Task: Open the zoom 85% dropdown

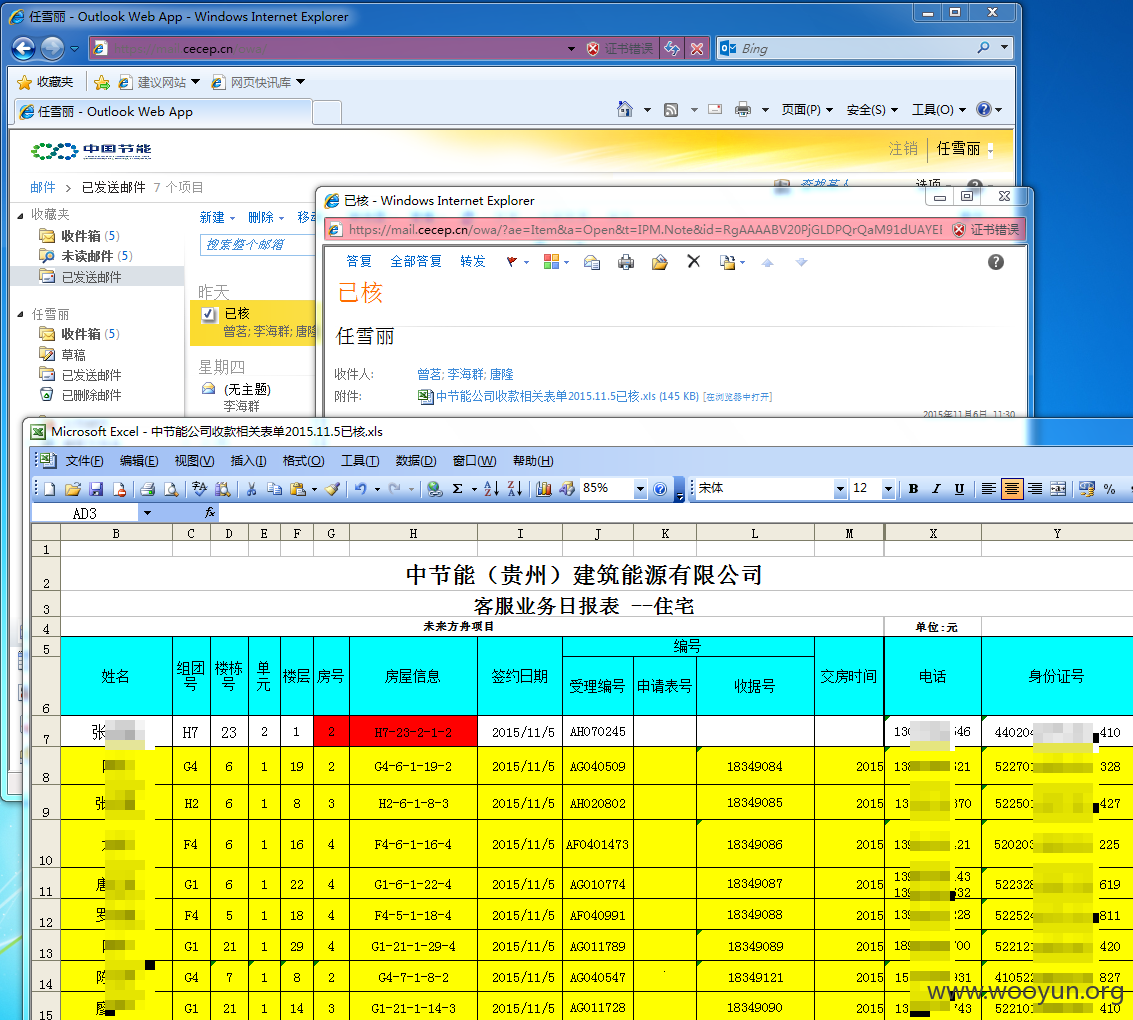Action: [x=639, y=489]
